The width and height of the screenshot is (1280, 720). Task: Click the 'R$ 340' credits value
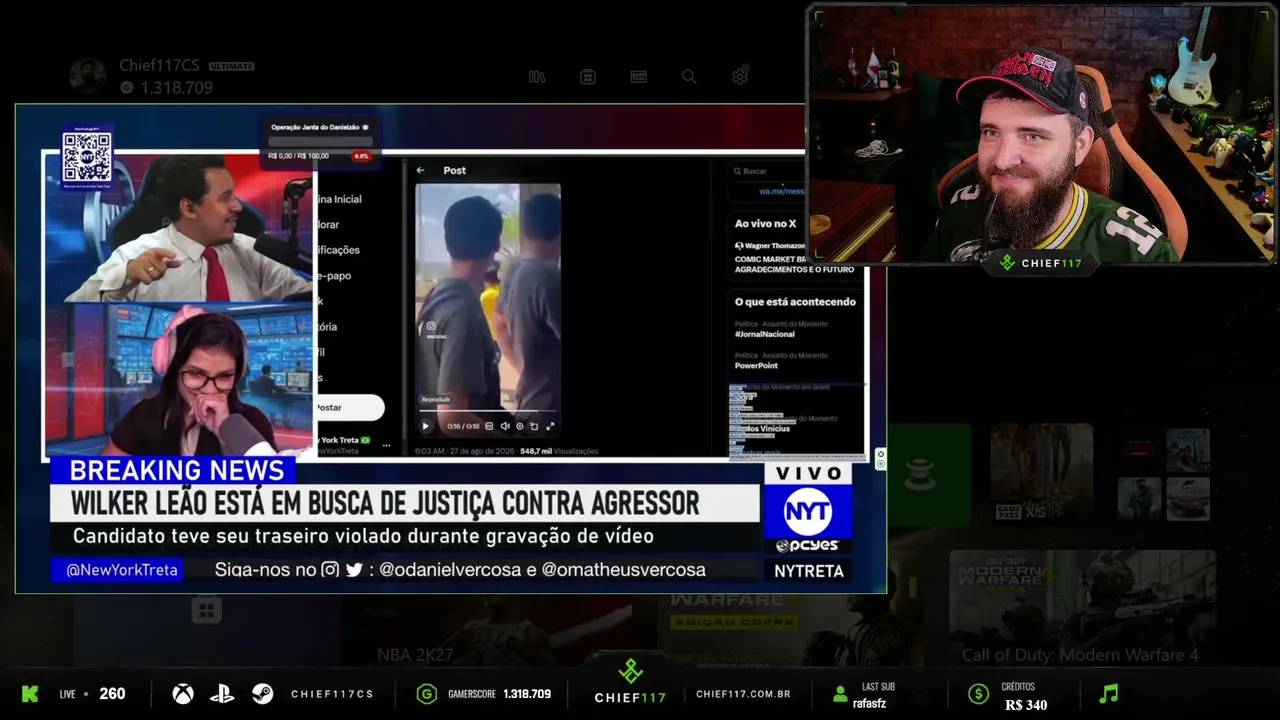click(x=1026, y=705)
